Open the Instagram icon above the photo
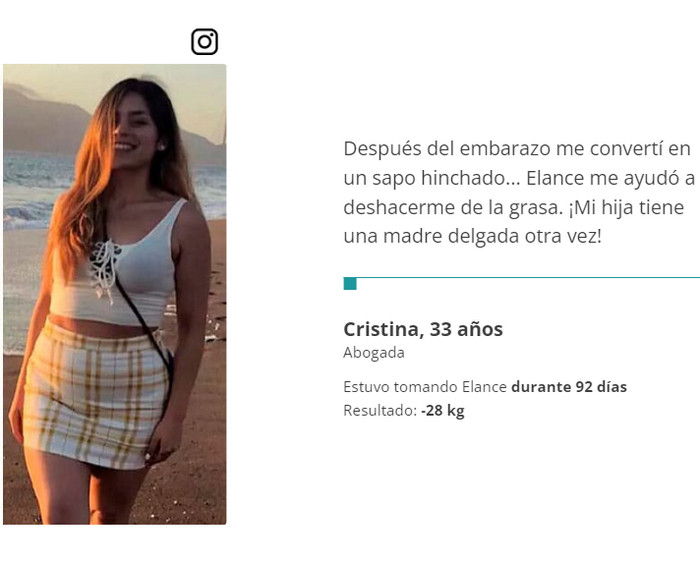 [204, 42]
